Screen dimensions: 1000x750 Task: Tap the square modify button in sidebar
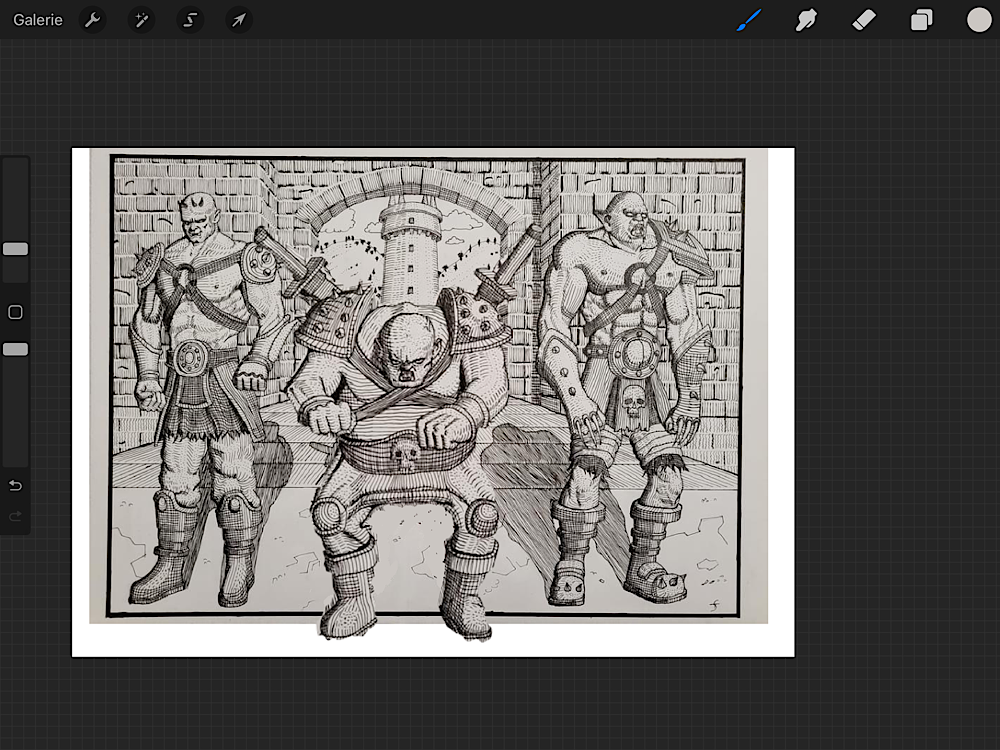tap(15, 312)
